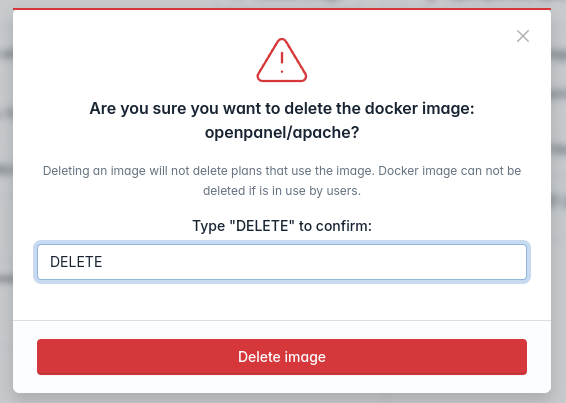Close the delete confirmation dialog
The width and height of the screenshot is (566, 403).
pyautogui.click(x=523, y=36)
